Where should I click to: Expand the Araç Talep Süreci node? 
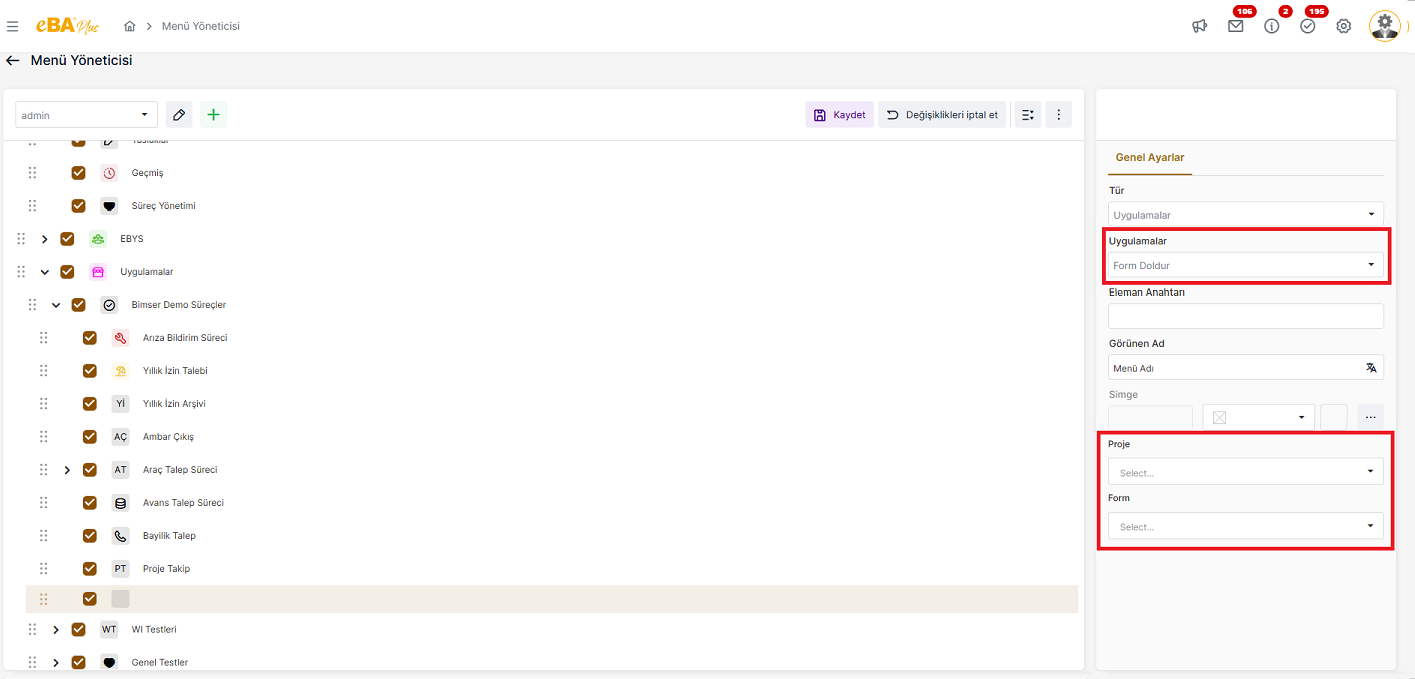[67, 470]
